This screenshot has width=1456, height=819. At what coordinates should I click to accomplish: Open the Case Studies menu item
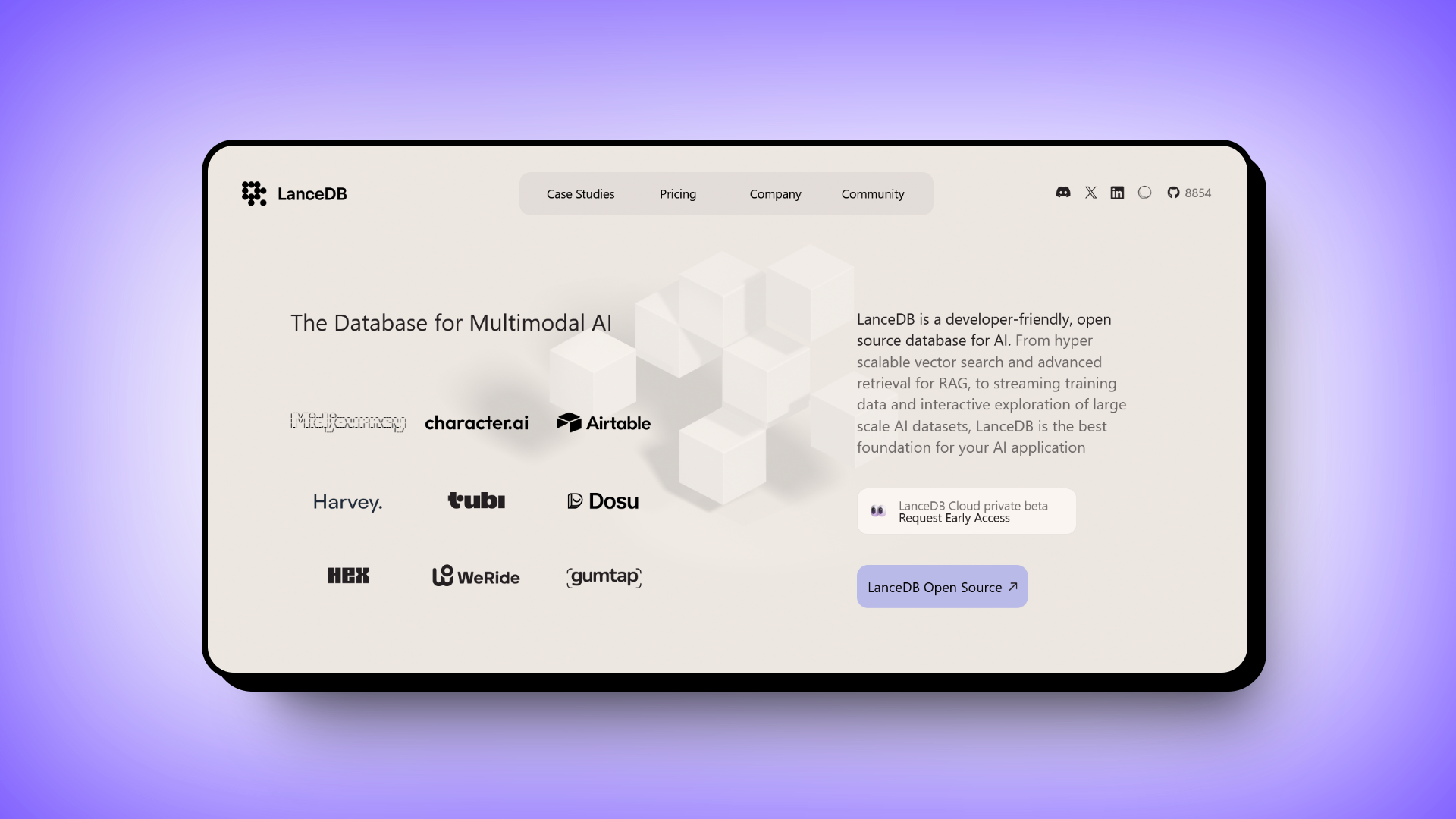580,193
